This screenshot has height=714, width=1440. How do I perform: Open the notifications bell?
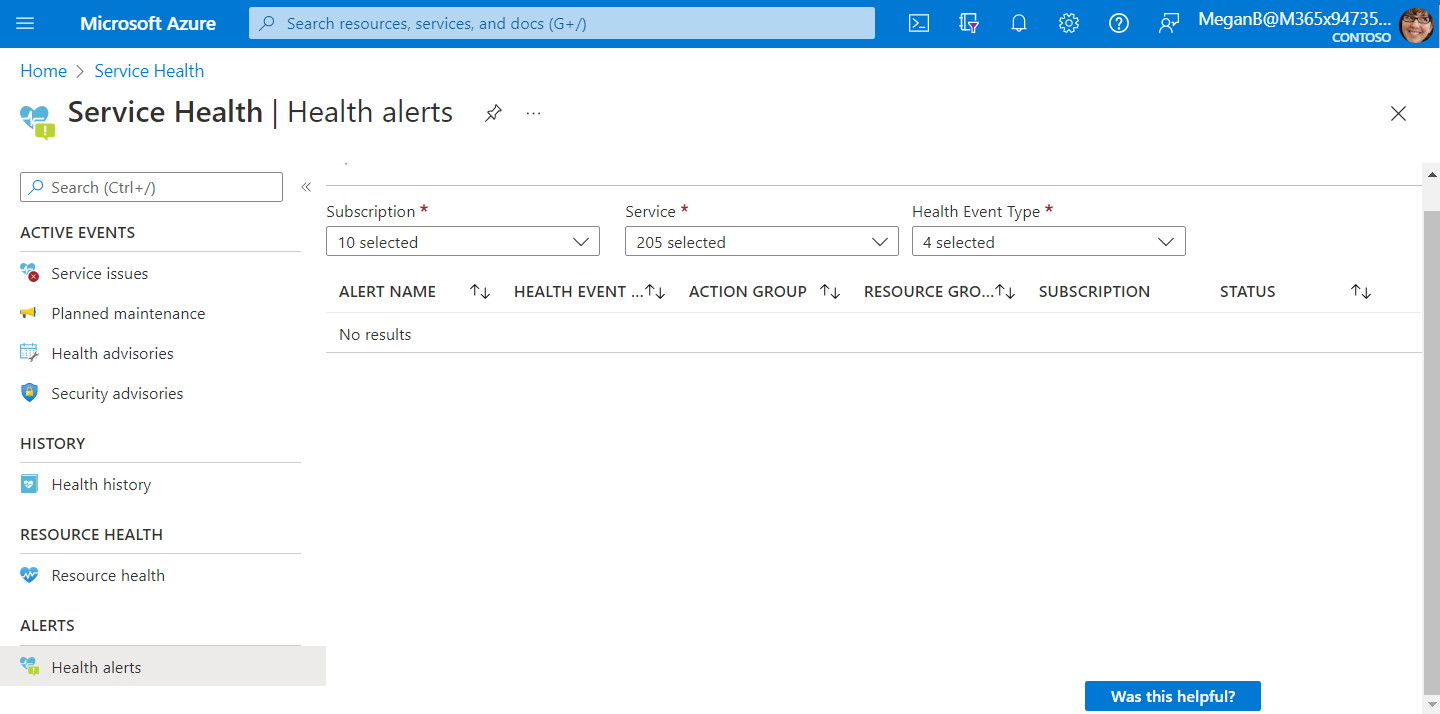tap(1019, 23)
